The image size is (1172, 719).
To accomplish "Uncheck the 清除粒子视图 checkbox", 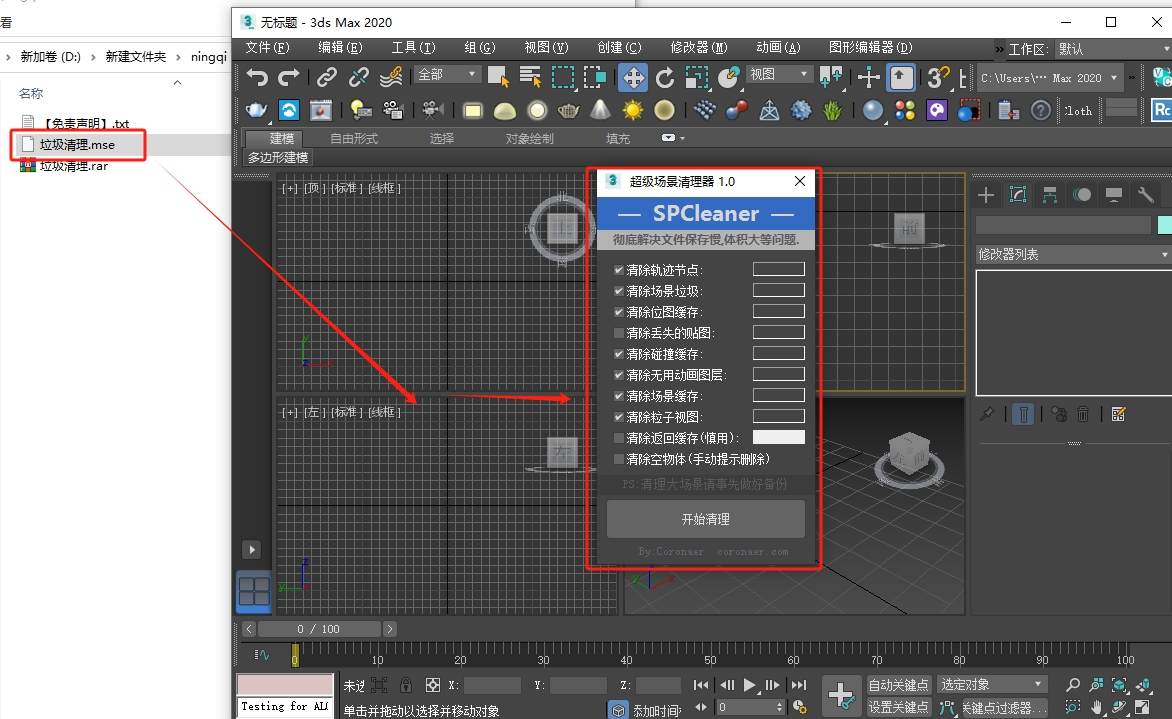I will (619, 416).
